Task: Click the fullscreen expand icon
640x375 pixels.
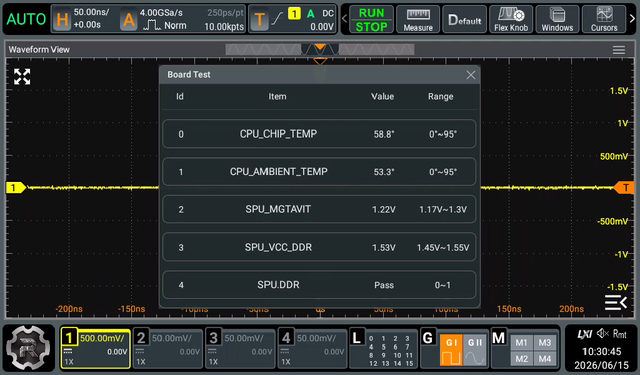Action: click(x=22, y=76)
